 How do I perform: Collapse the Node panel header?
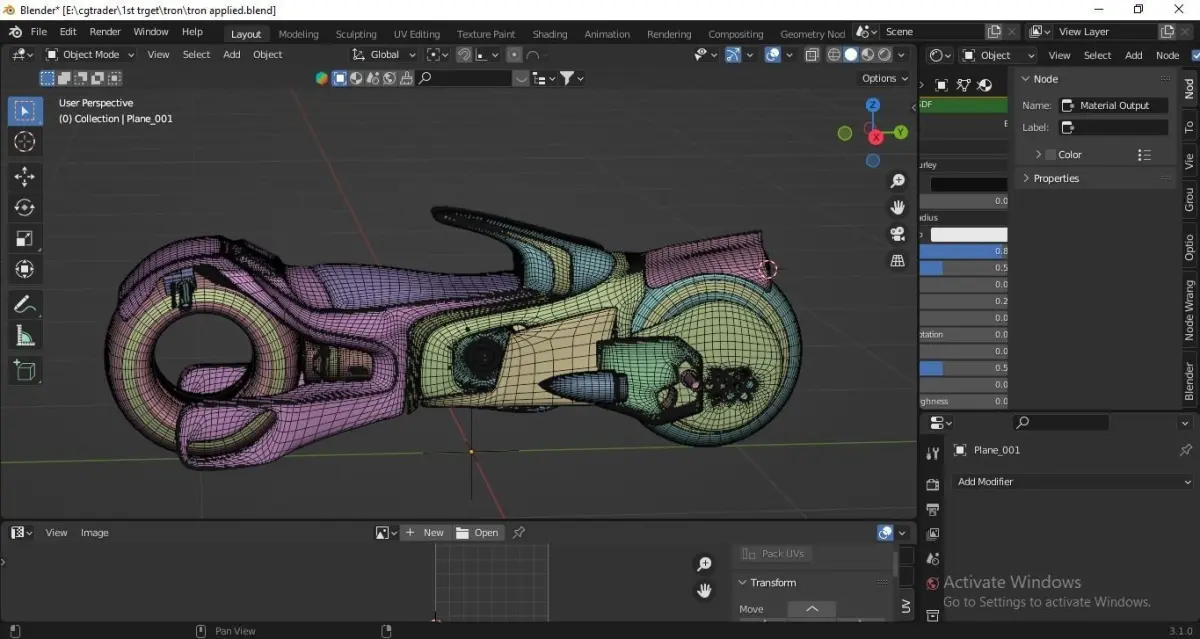coord(1045,79)
